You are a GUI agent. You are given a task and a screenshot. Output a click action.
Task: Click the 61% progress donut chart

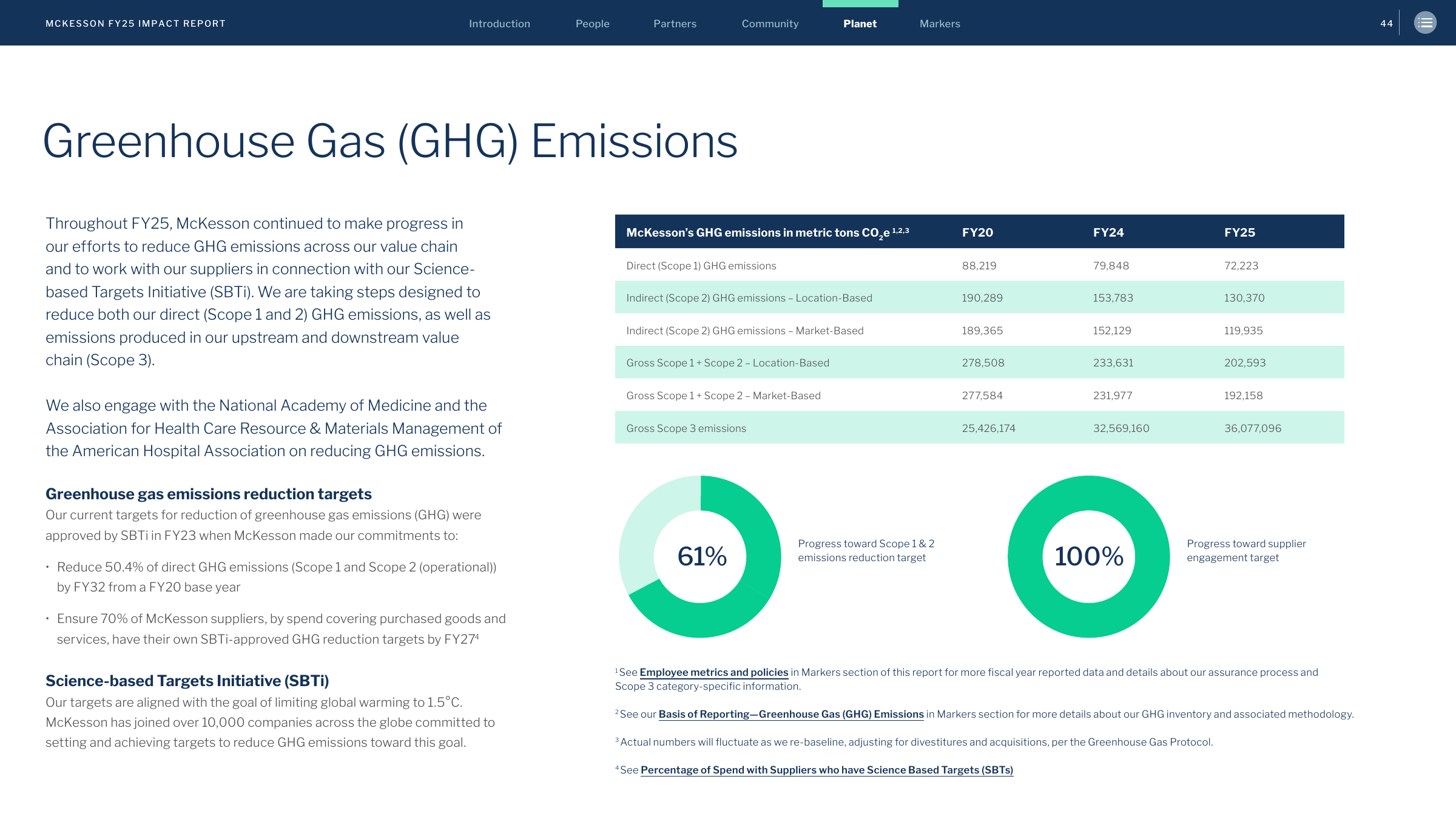tap(700, 556)
